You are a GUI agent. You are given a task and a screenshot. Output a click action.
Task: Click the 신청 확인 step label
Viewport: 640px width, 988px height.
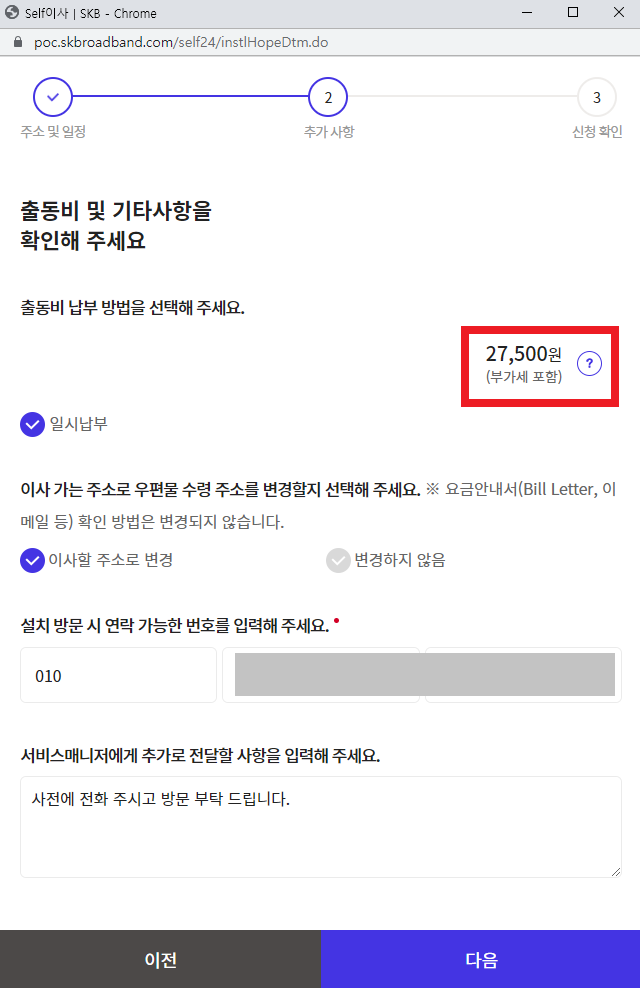597,132
